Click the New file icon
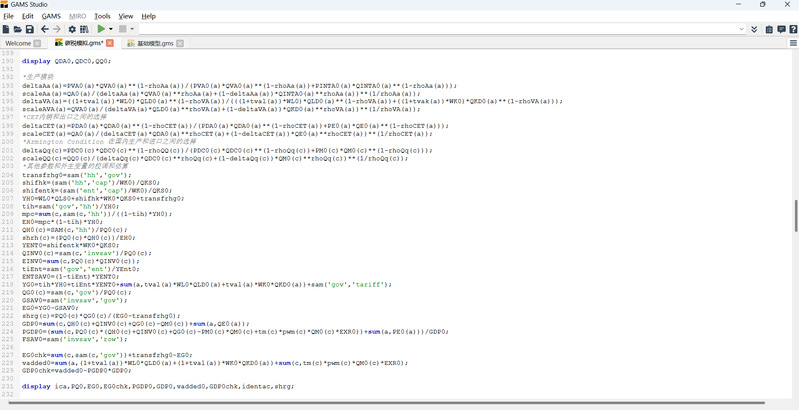The height and width of the screenshot is (410, 799). click(6, 29)
